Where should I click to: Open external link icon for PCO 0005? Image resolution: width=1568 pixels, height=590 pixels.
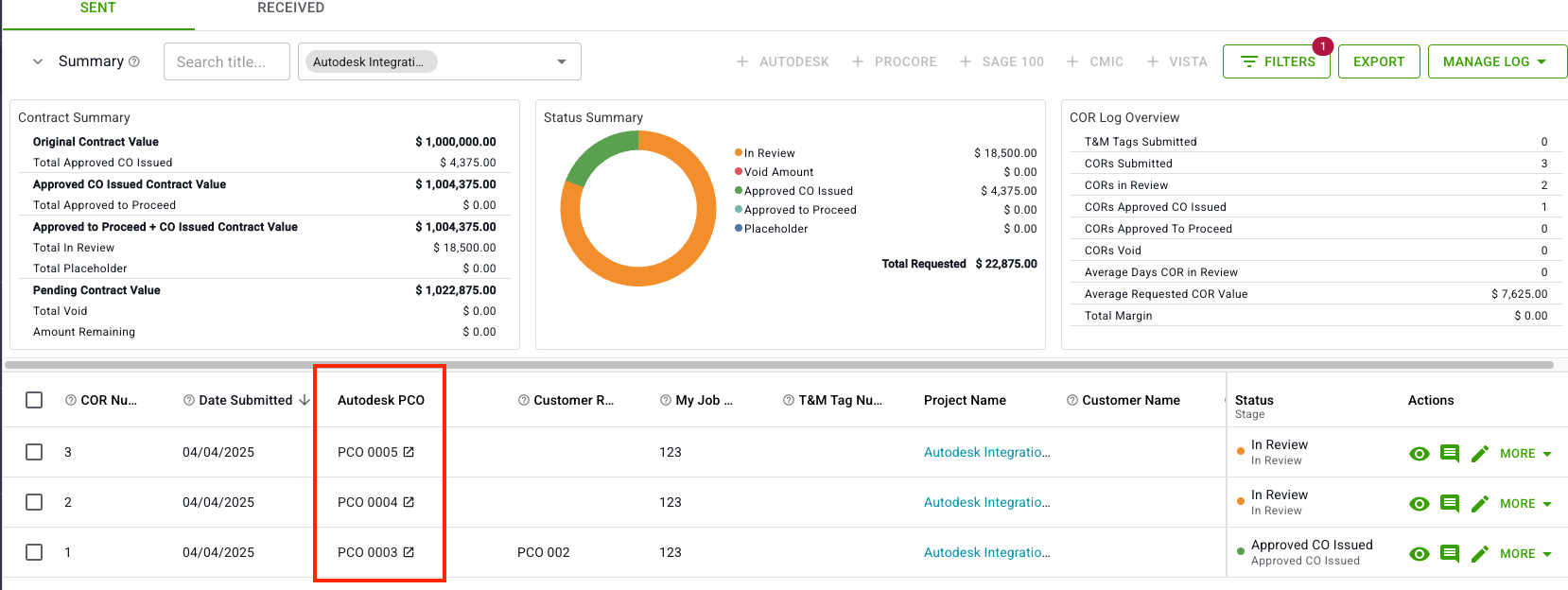(409, 452)
